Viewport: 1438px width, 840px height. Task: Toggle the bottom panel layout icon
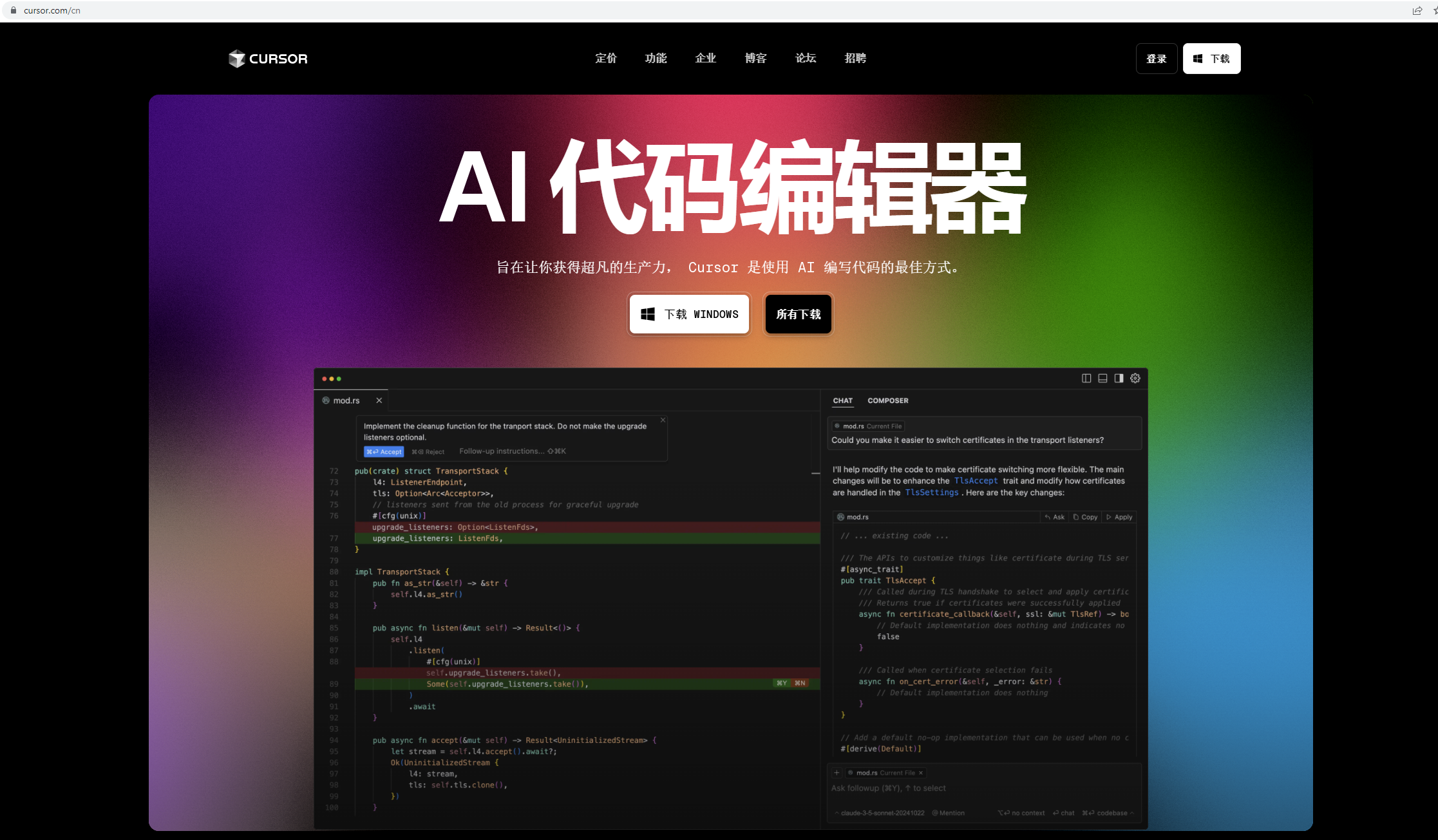[x=1102, y=378]
